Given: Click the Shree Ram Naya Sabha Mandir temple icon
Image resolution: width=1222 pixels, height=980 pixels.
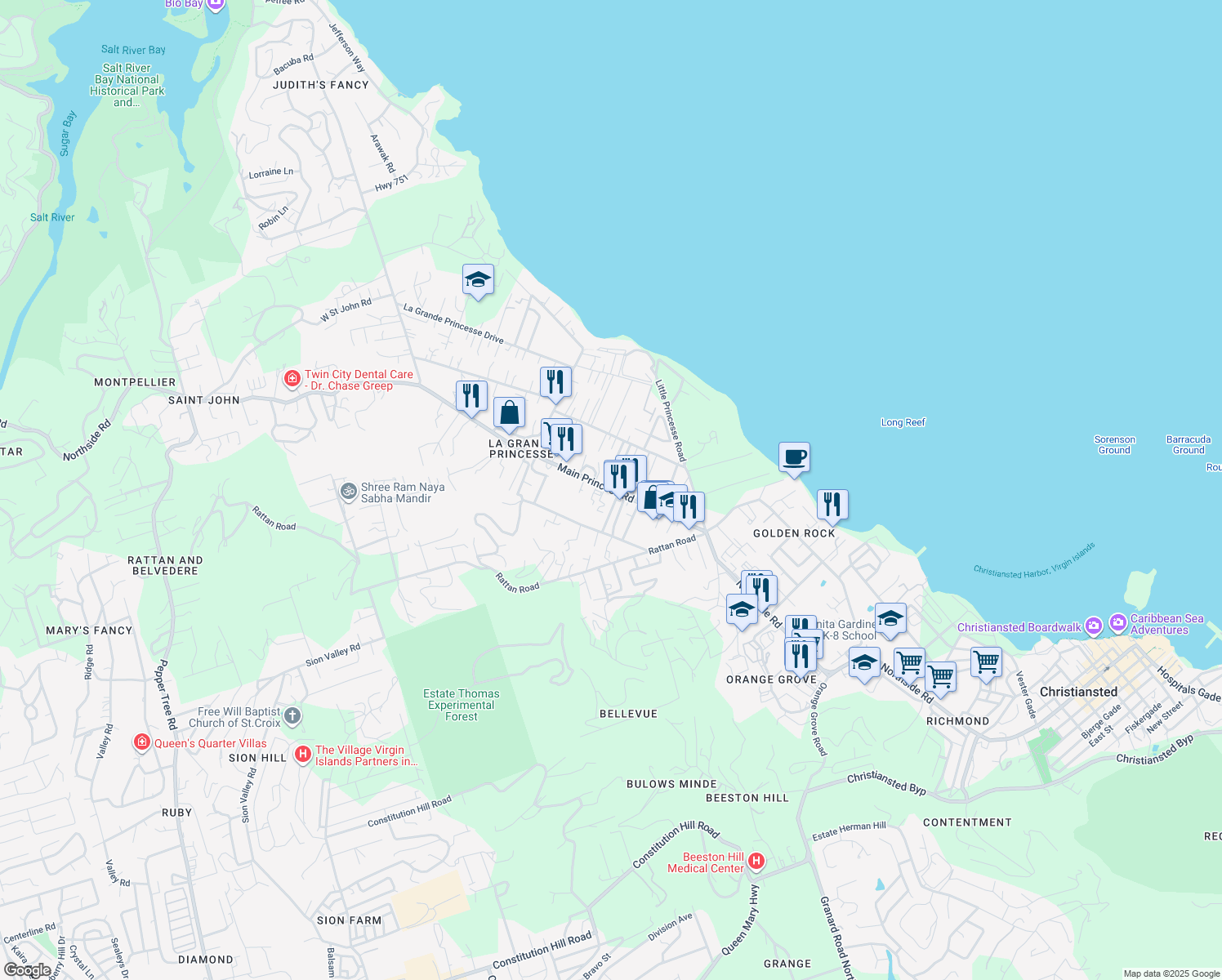Looking at the screenshot, I should coord(349,492).
